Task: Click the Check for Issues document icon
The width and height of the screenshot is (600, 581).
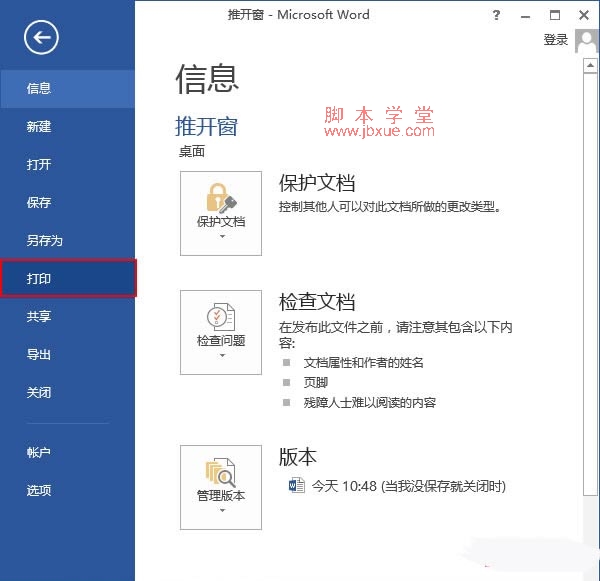Action: click(221, 317)
